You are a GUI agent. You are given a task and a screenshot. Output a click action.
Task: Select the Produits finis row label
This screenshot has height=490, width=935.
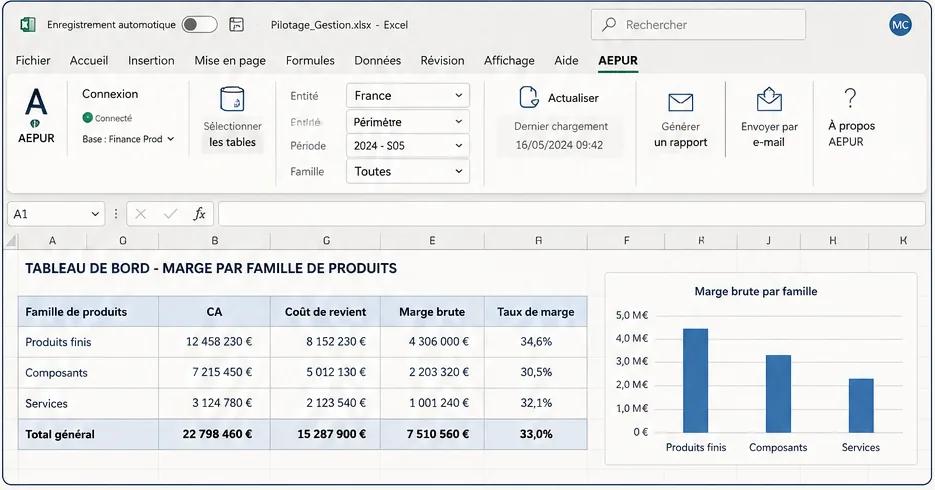58,342
